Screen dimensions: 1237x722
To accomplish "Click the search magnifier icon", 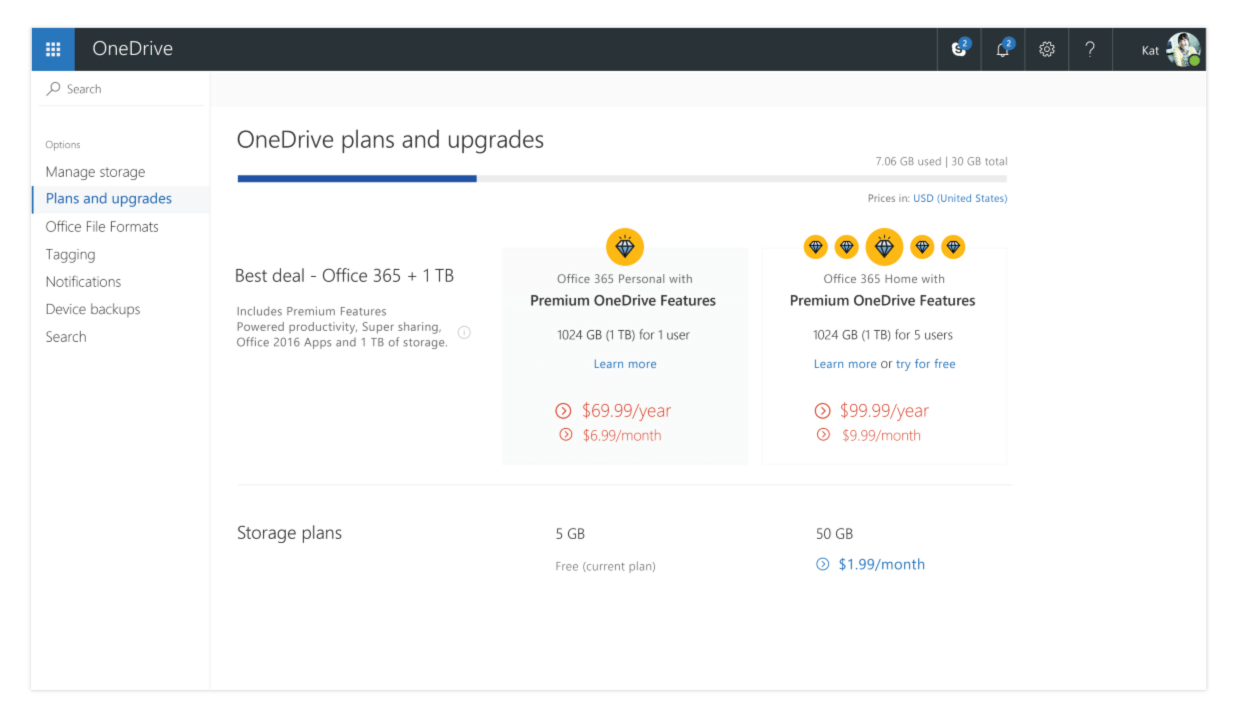I will 53,89.
